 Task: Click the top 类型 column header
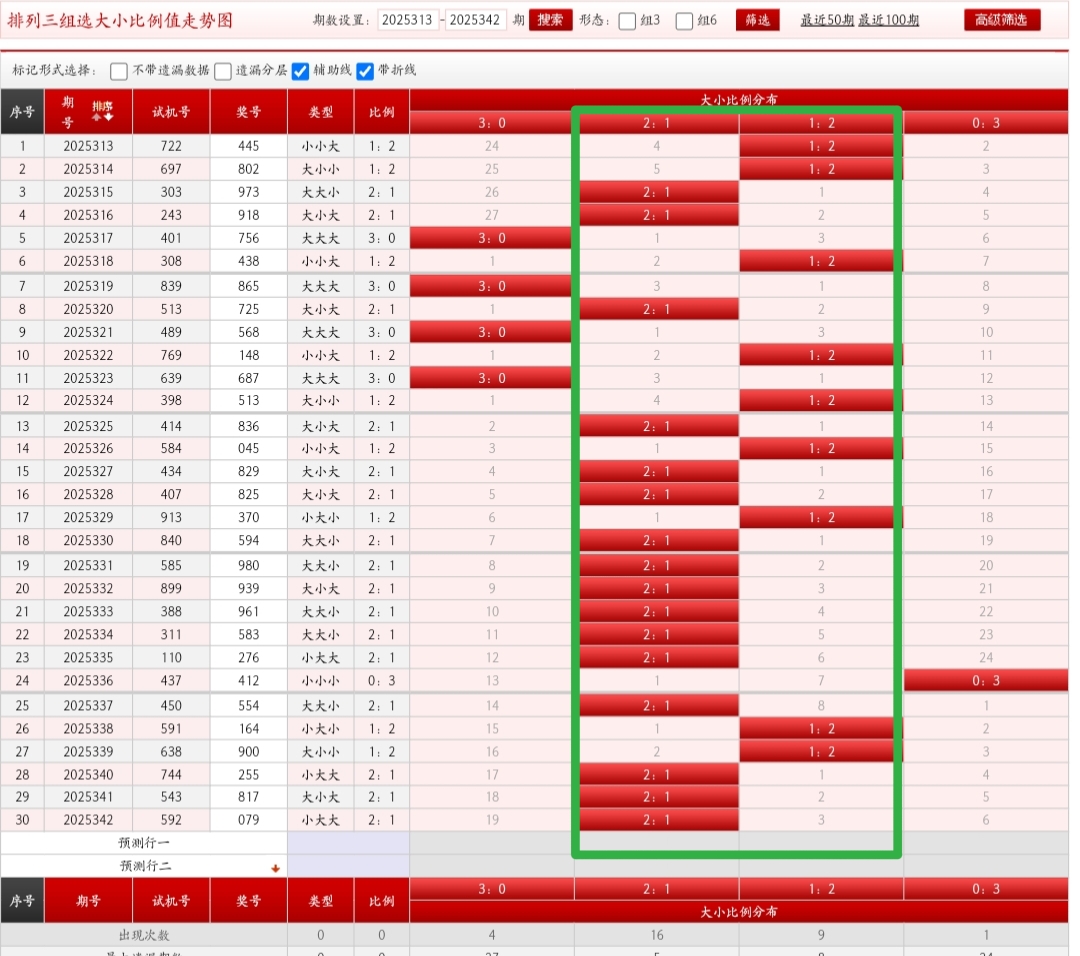click(x=320, y=112)
